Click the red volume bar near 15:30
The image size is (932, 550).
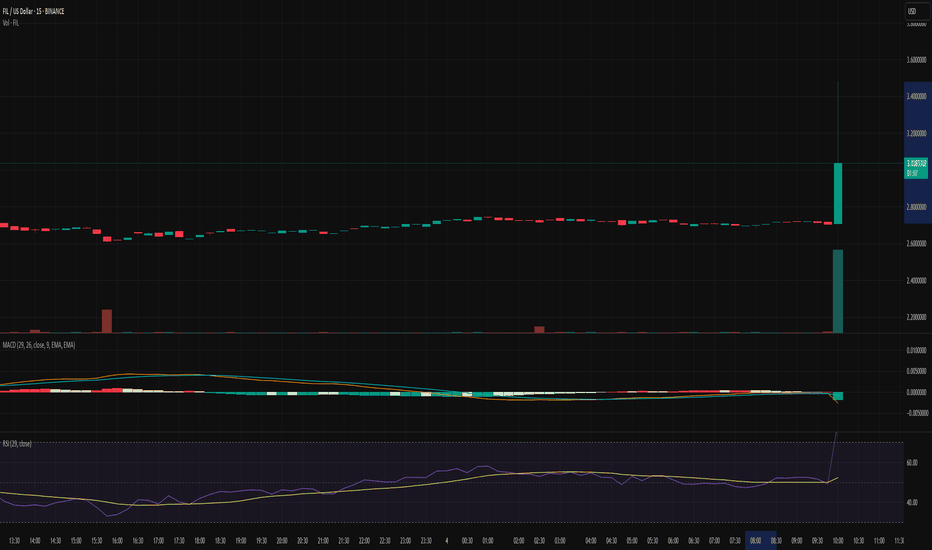click(x=107, y=321)
